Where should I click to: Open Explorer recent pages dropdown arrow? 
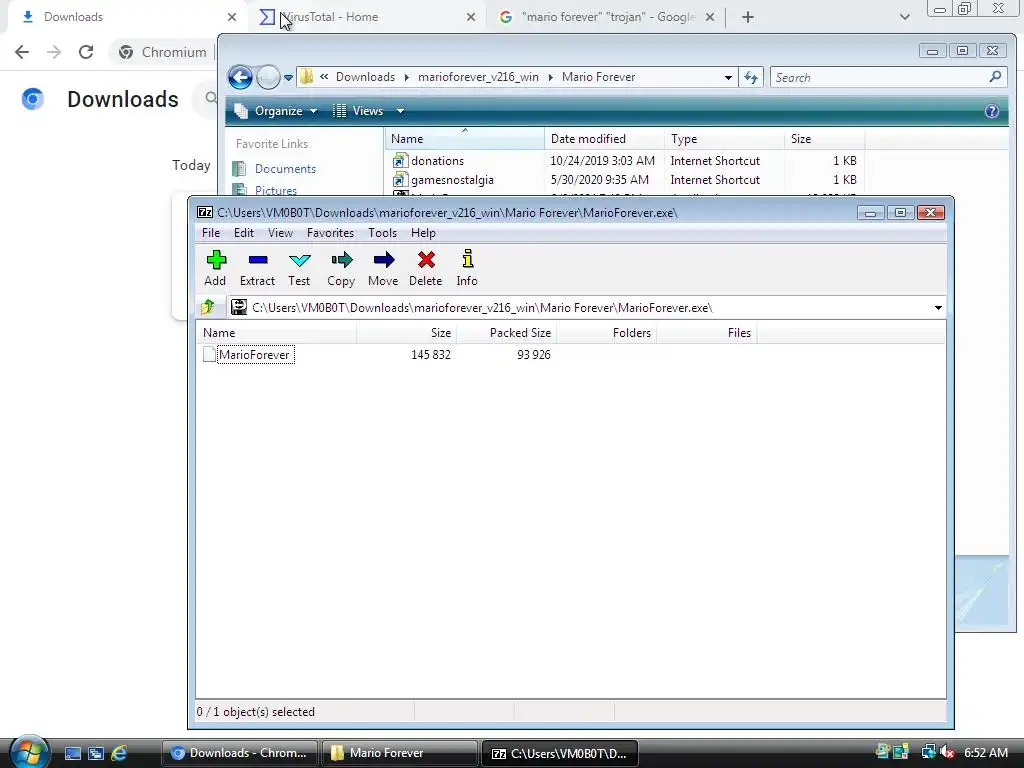click(288, 78)
